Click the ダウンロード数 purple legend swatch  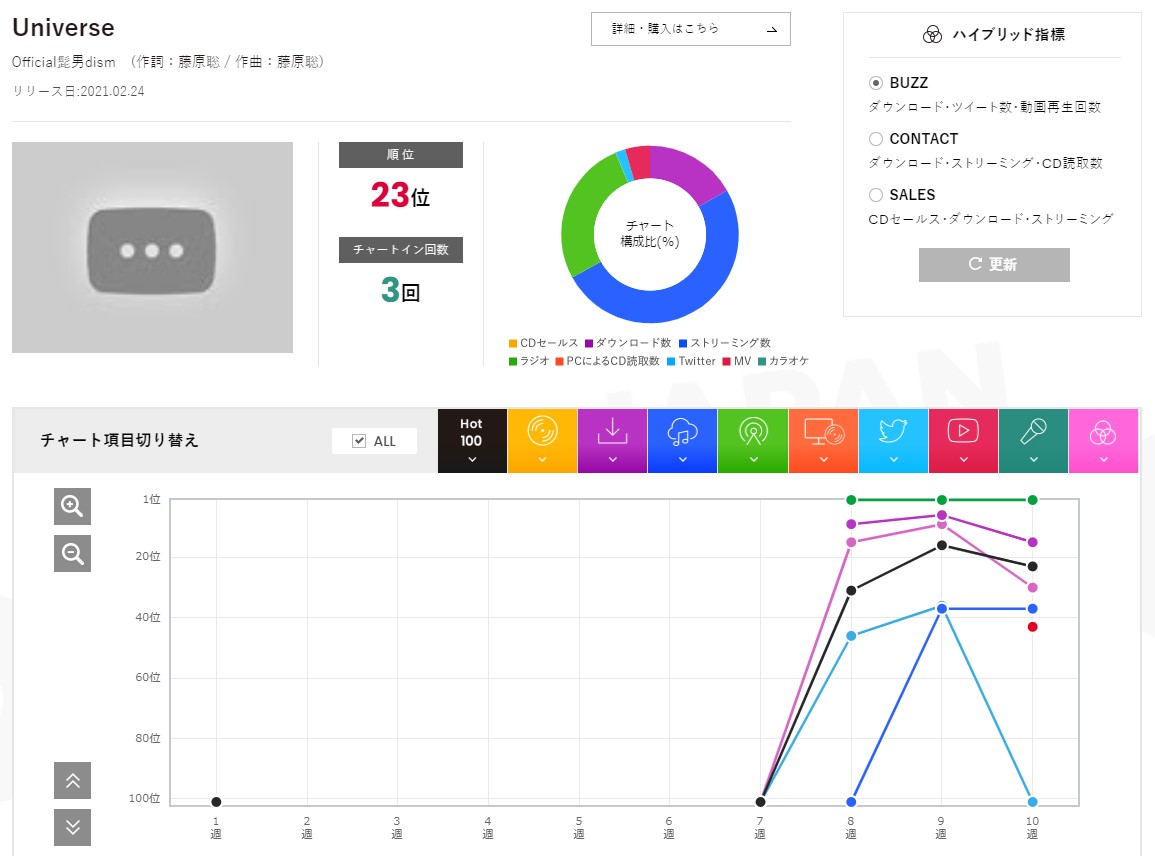589,343
